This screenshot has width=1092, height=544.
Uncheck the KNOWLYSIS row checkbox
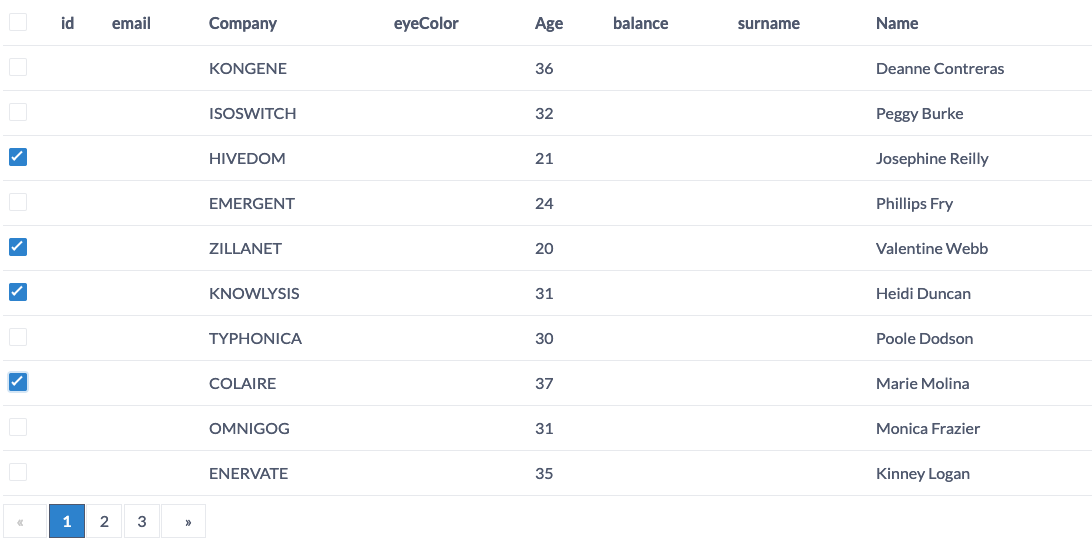coord(17,292)
